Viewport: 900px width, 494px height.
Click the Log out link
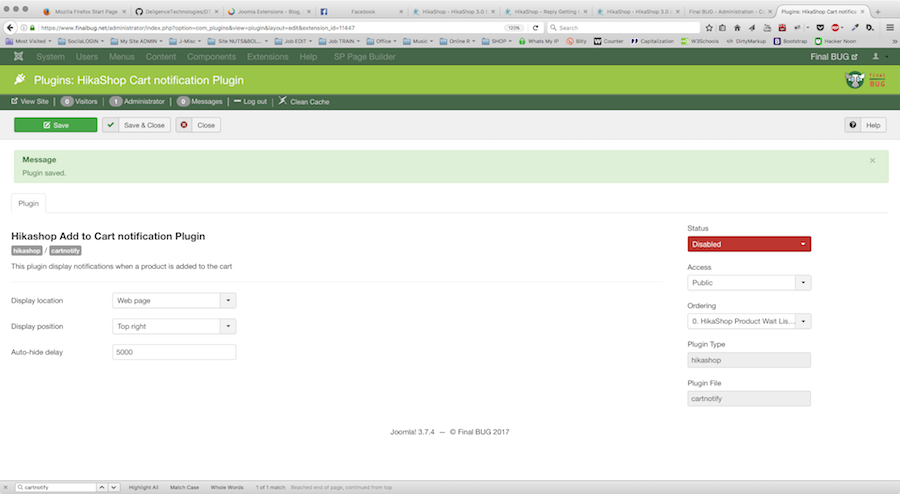pos(250,102)
